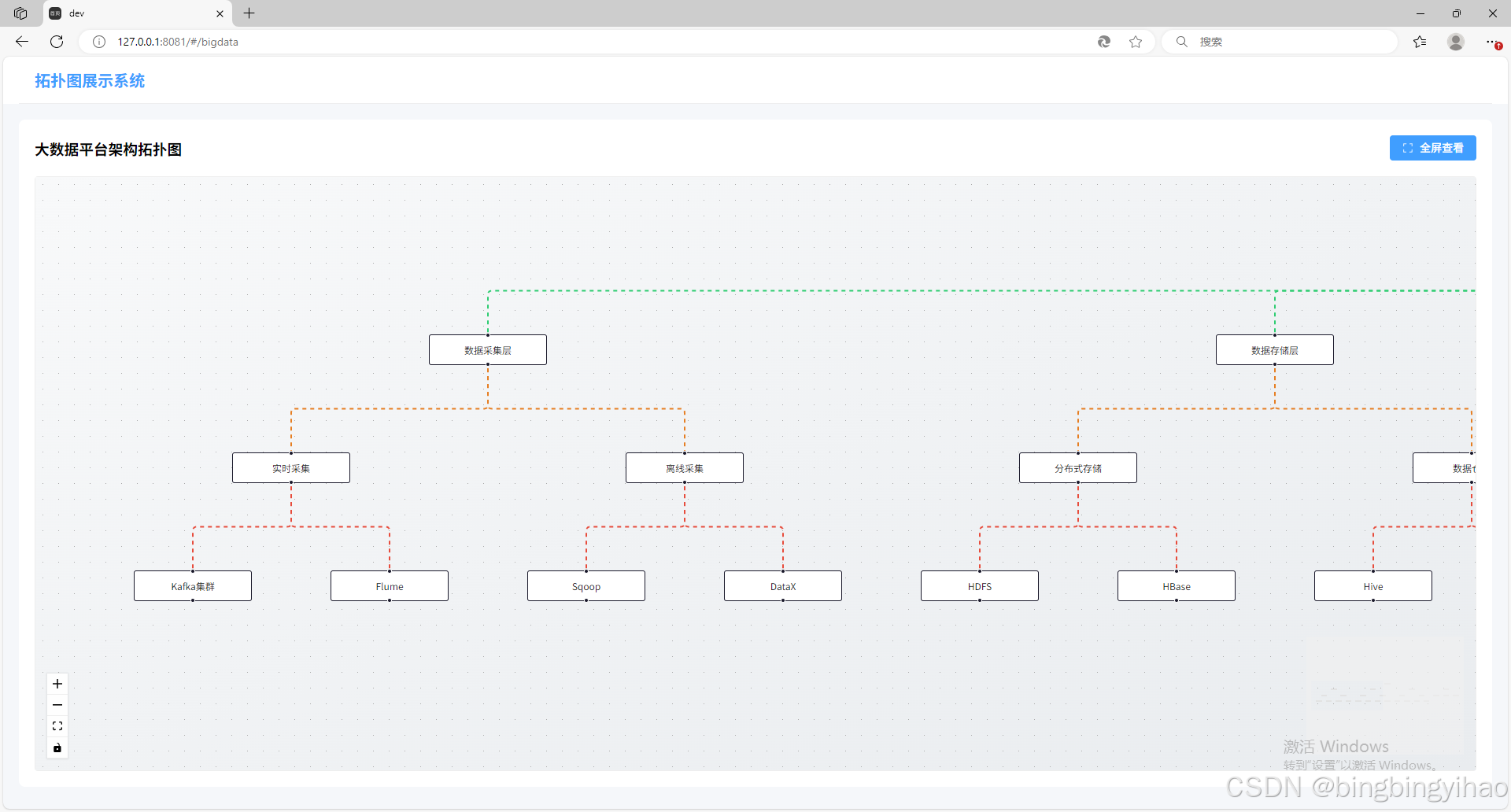The height and width of the screenshot is (812, 1511).
Task: Select the 数据存储层 node
Action: click(1275, 350)
